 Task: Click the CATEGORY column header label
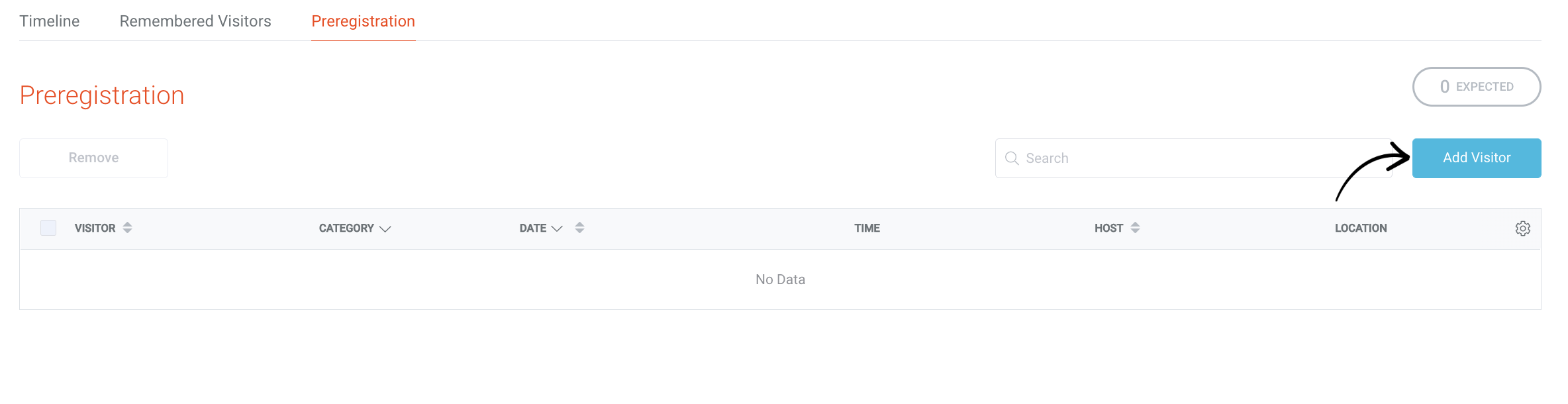(x=346, y=228)
